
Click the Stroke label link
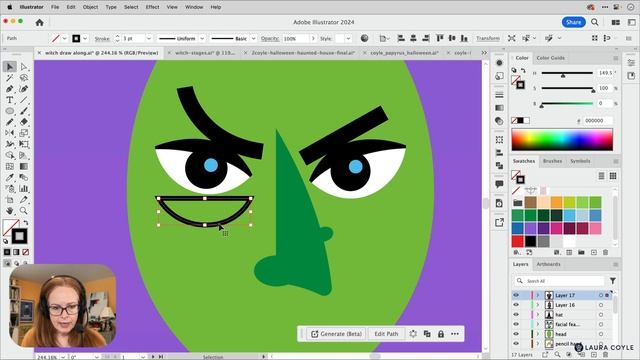click(x=102, y=38)
